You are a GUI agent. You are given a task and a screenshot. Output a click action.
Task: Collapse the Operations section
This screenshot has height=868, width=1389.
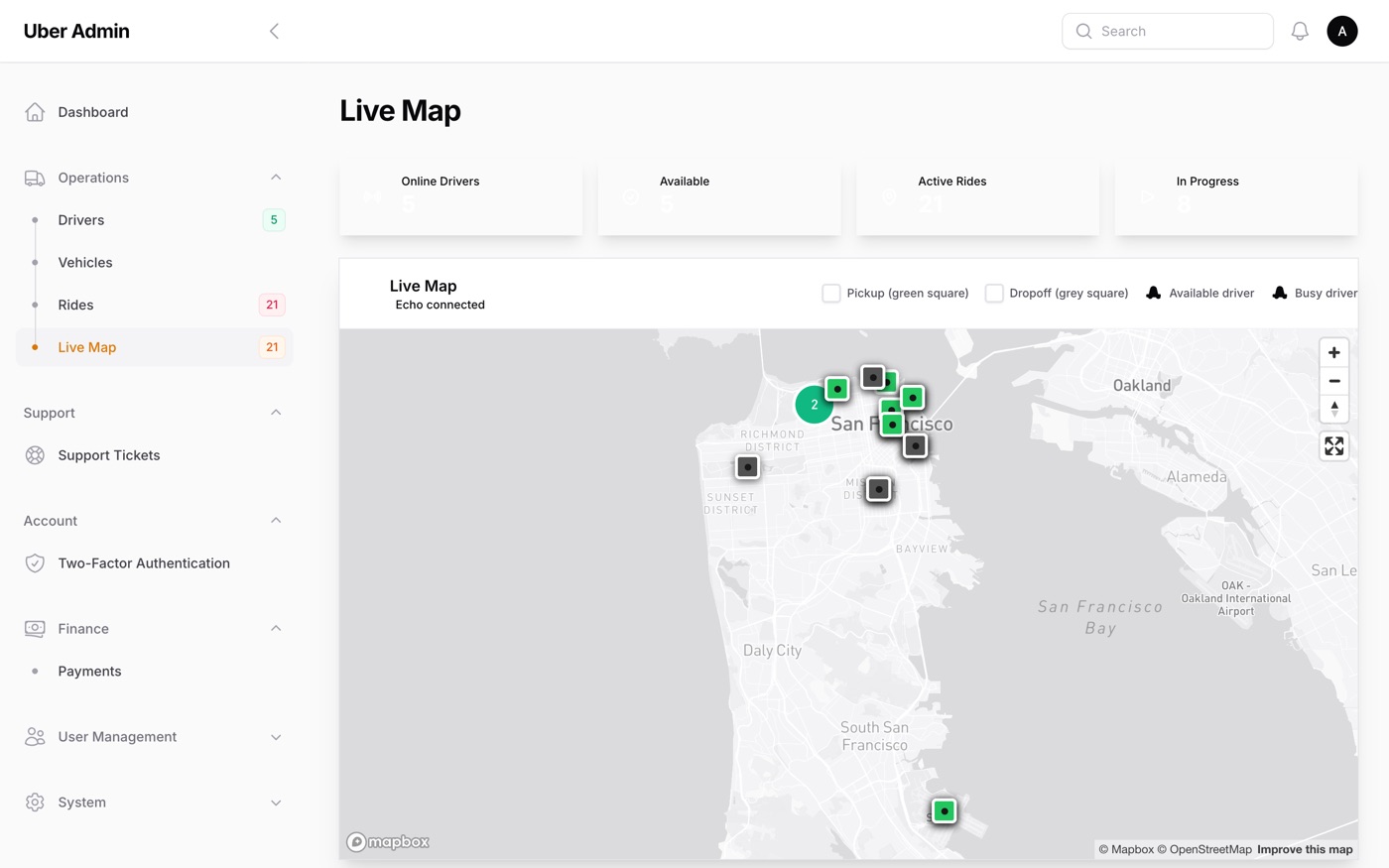276,178
